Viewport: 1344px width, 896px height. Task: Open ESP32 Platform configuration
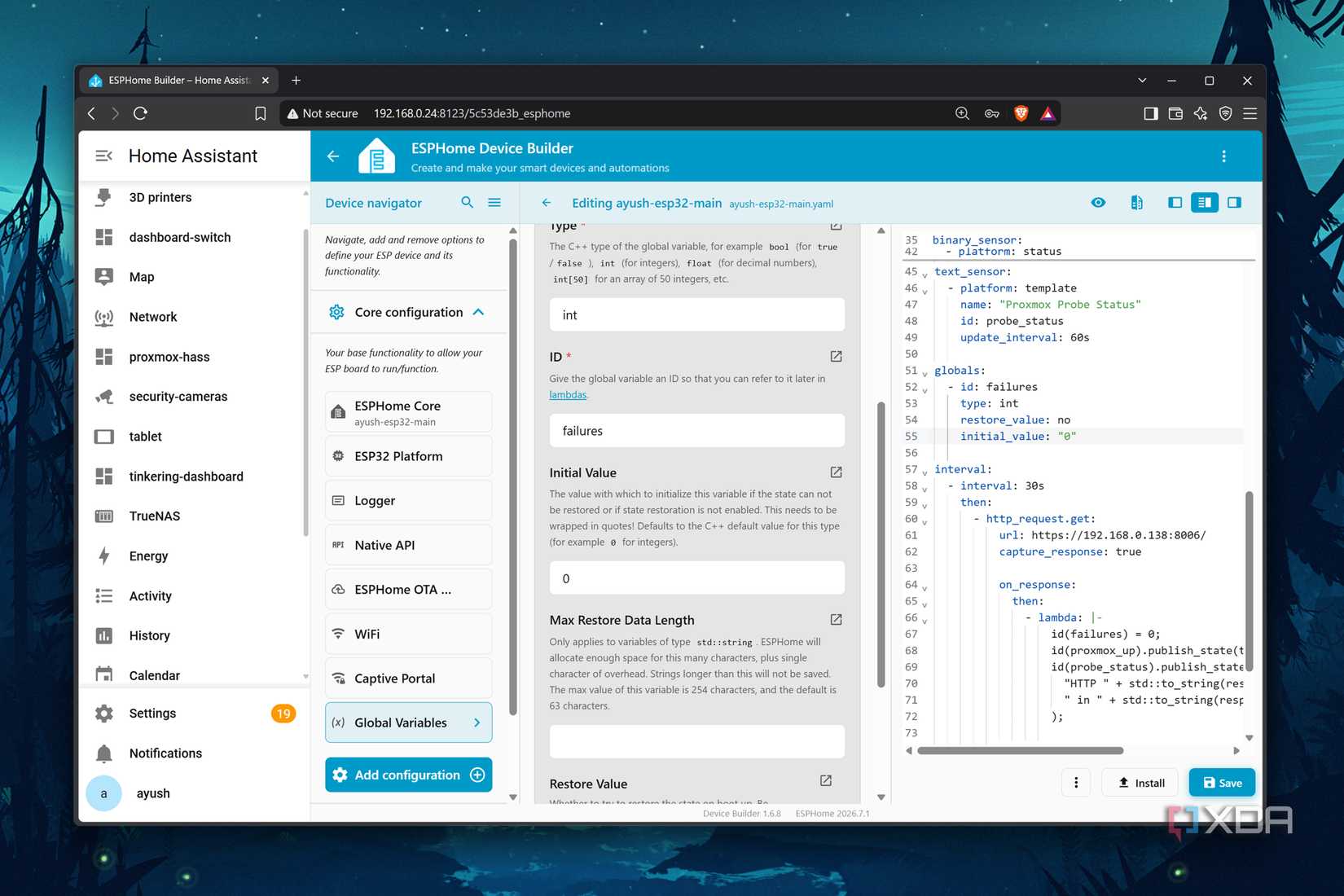(x=409, y=456)
